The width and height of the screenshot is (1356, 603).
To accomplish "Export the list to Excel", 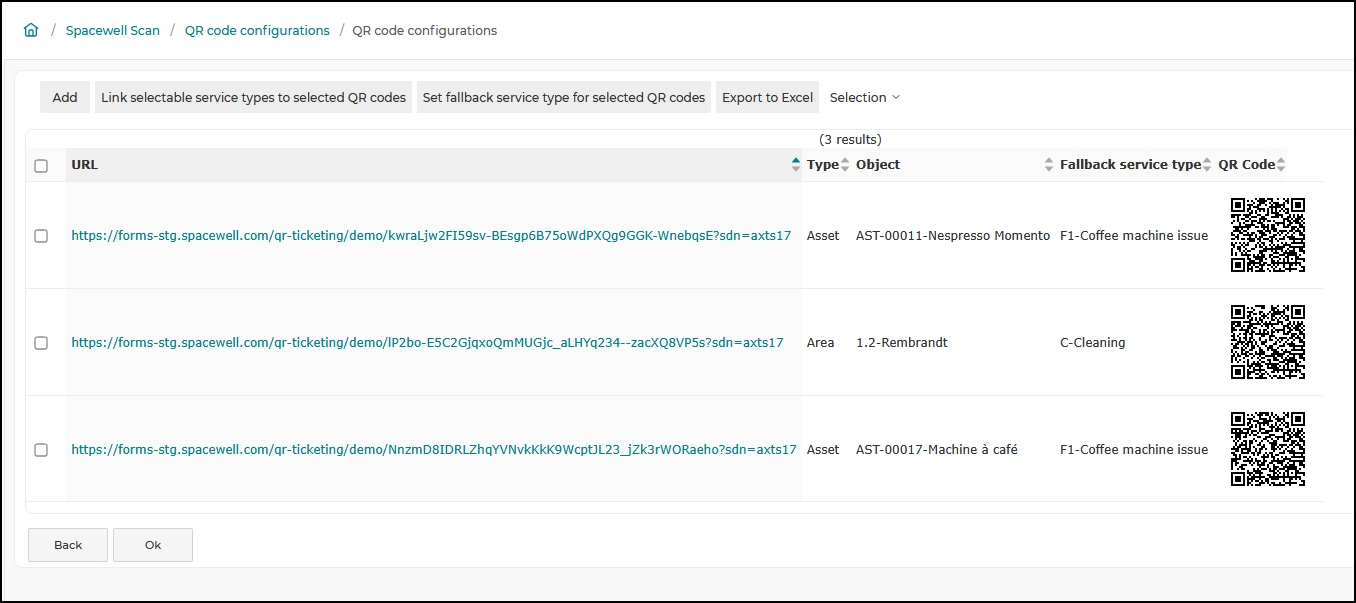I will coord(767,97).
